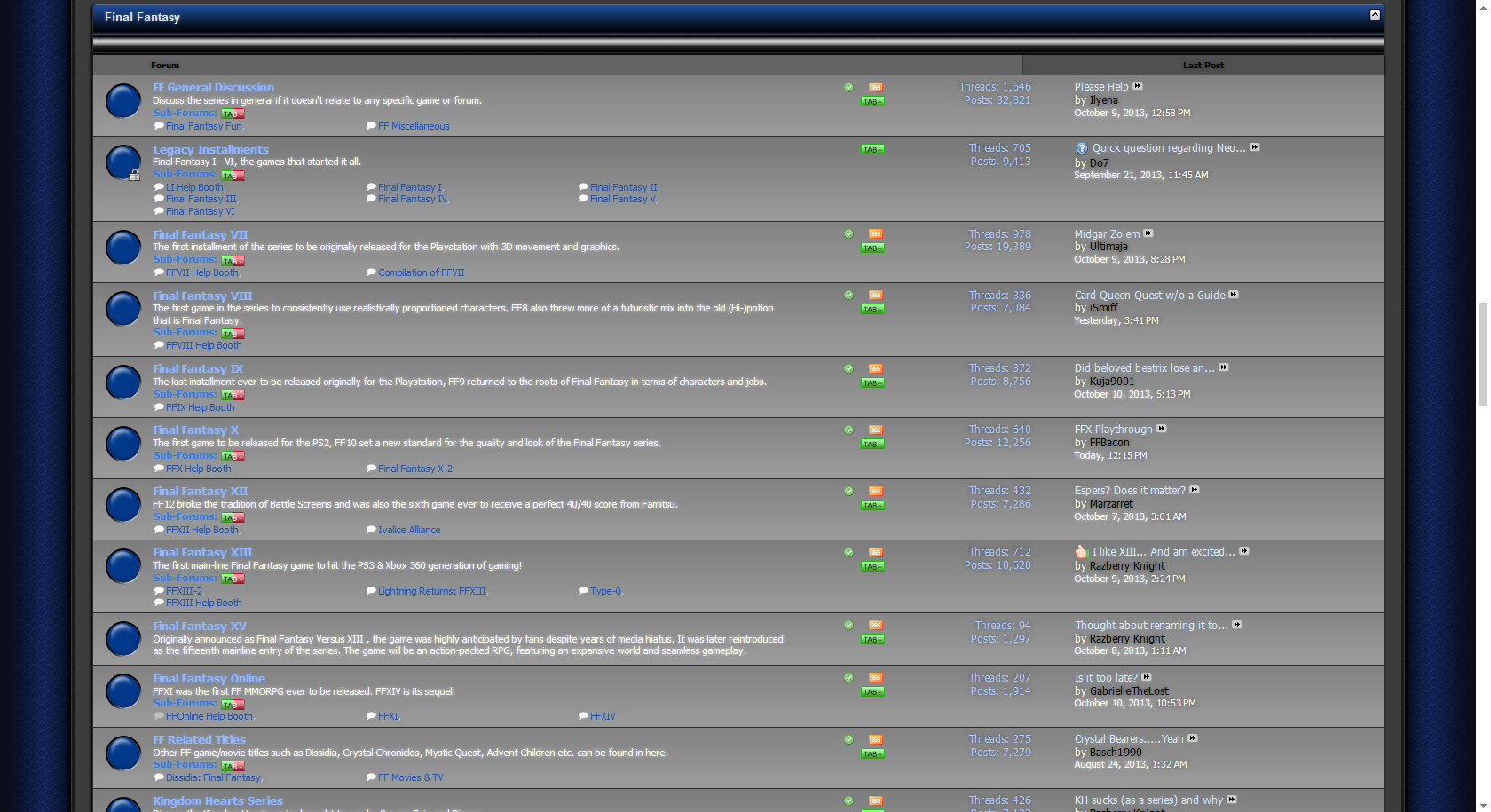Click RSS icon in FF Related Titles row
Viewport: 1491px width, 812px height.
[875, 739]
